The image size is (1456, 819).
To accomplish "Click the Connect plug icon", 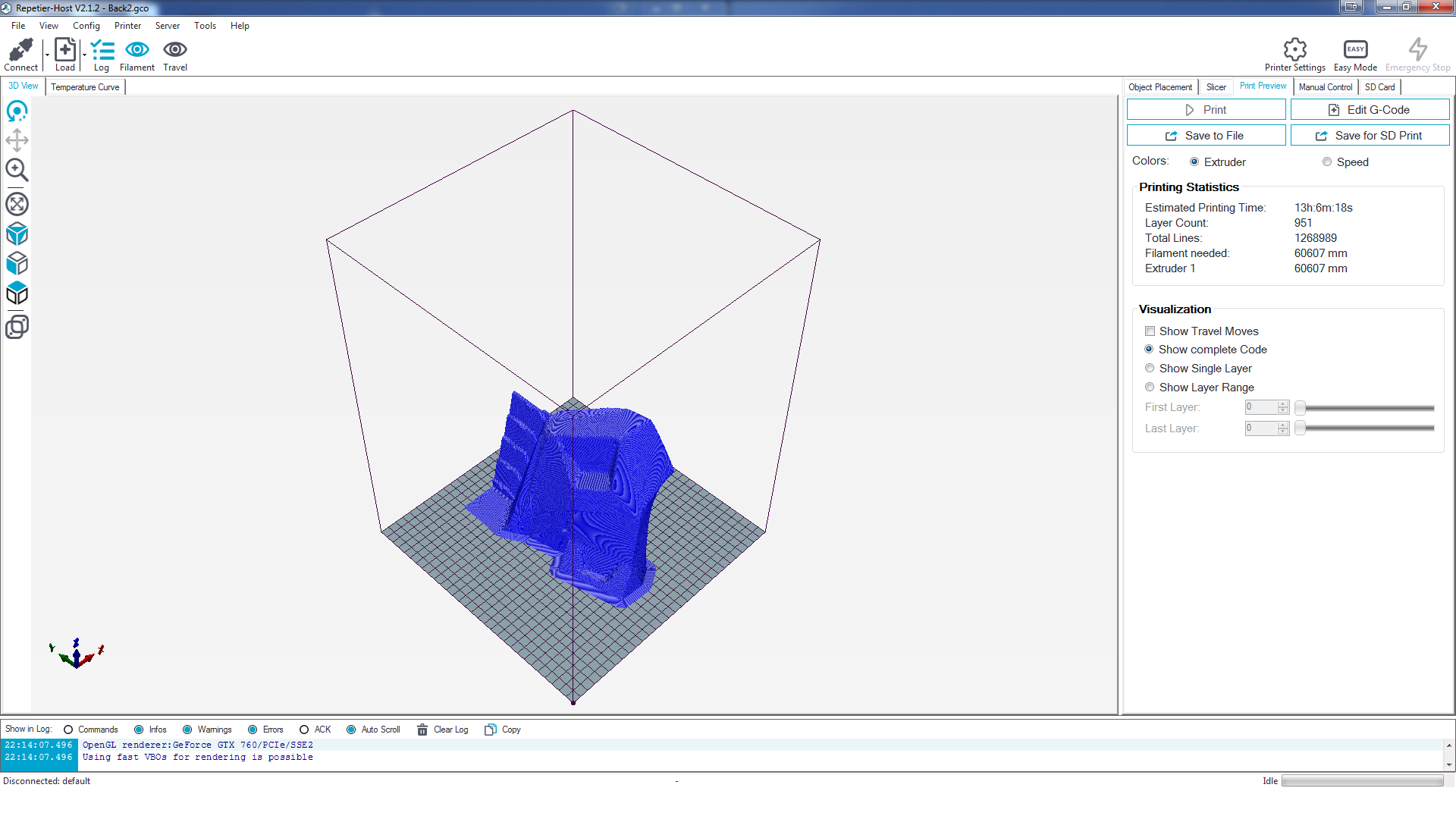I will click(20, 50).
